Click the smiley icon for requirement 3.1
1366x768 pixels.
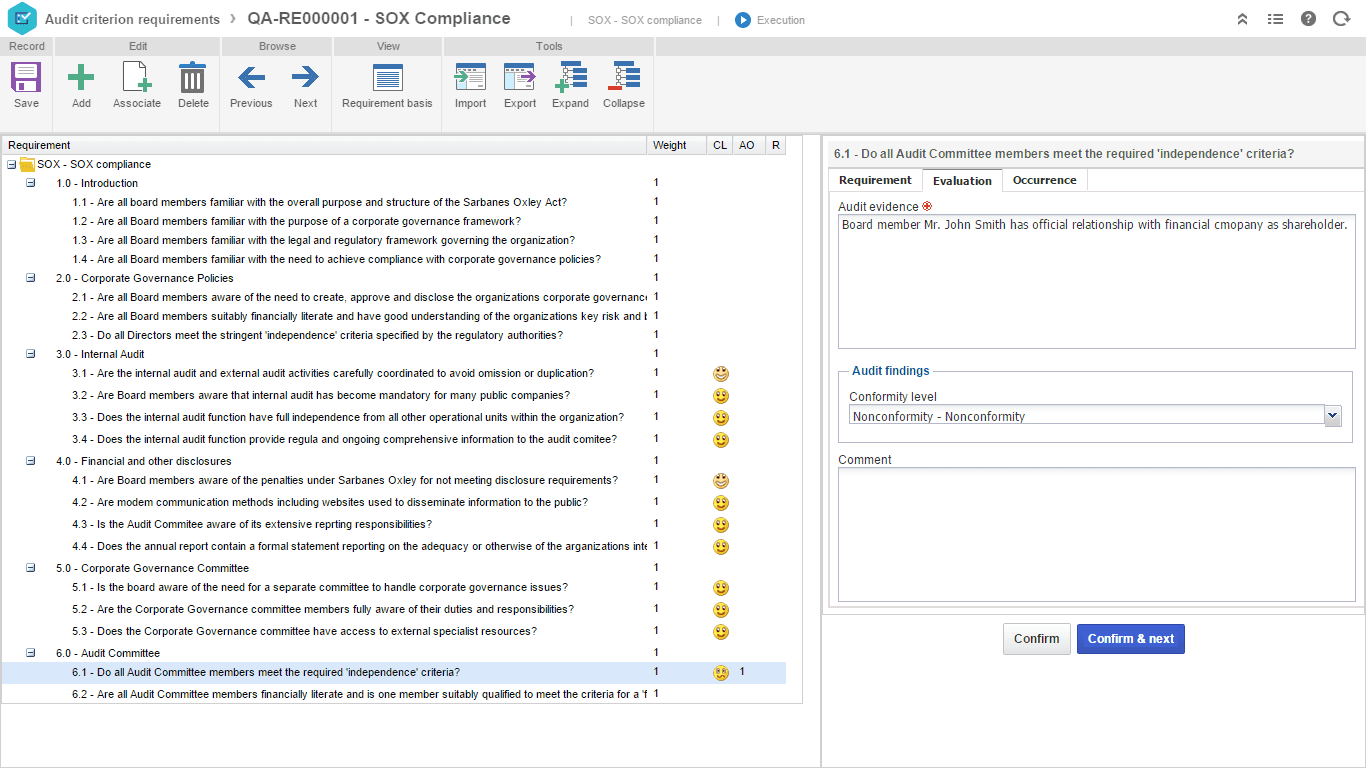pyautogui.click(x=721, y=374)
